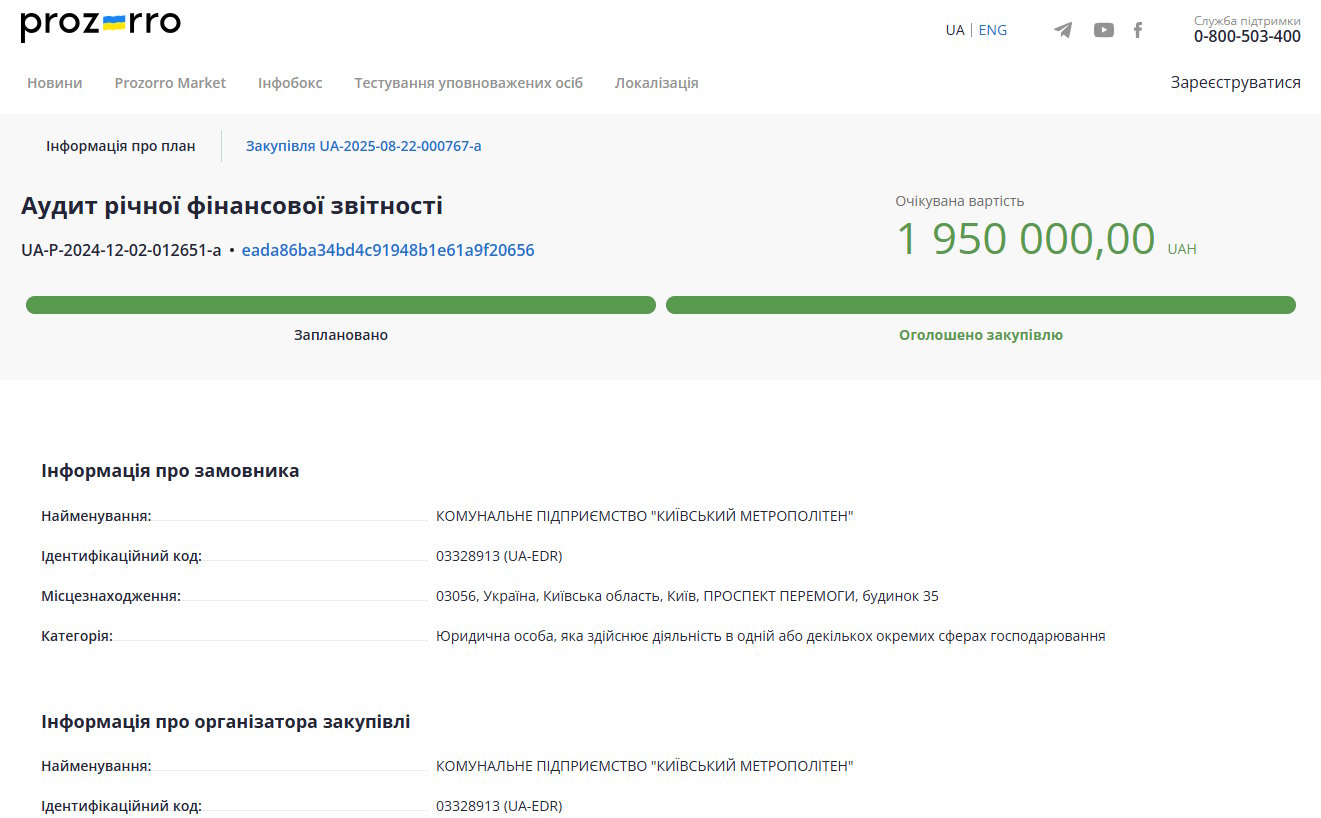
Task: Switch language to ENG
Action: (992, 30)
